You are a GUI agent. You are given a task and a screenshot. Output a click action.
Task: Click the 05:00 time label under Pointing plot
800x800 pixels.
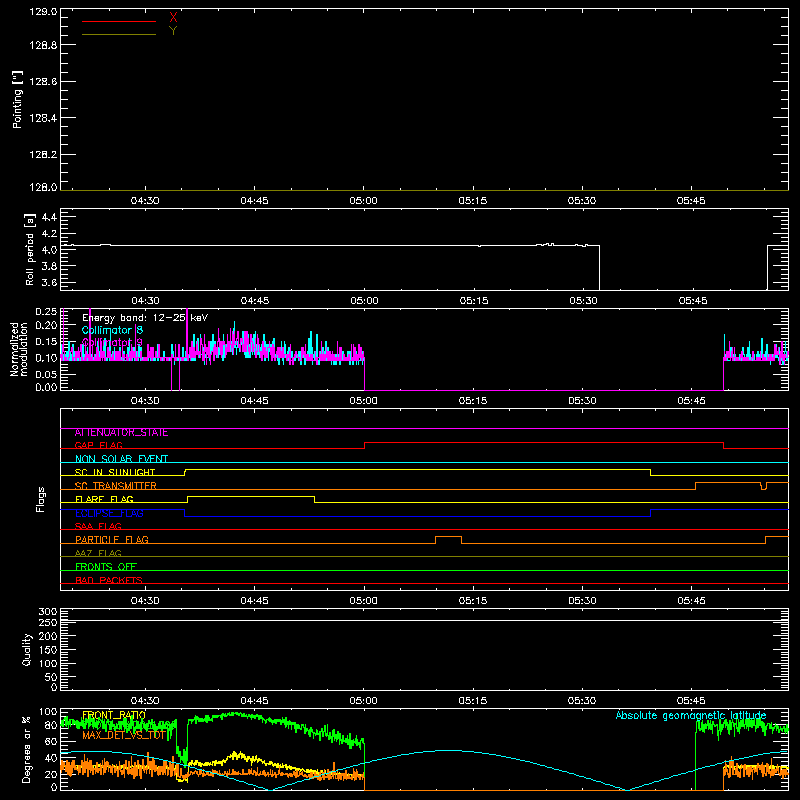click(x=363, y=201)
